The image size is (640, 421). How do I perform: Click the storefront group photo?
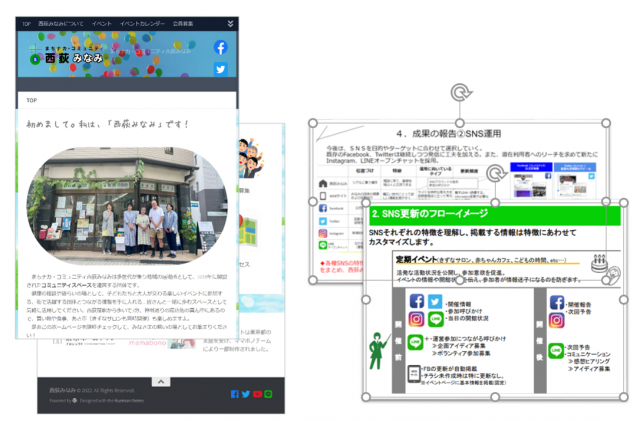point(127,206)
